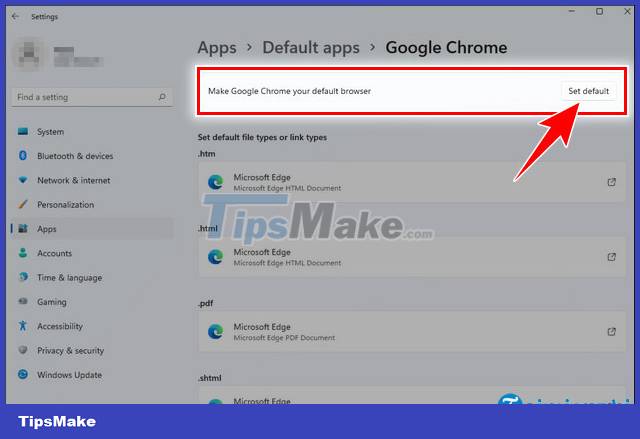Open Personalization section
The height and width of the screenshot is (439, 640).
coord(92,204)
